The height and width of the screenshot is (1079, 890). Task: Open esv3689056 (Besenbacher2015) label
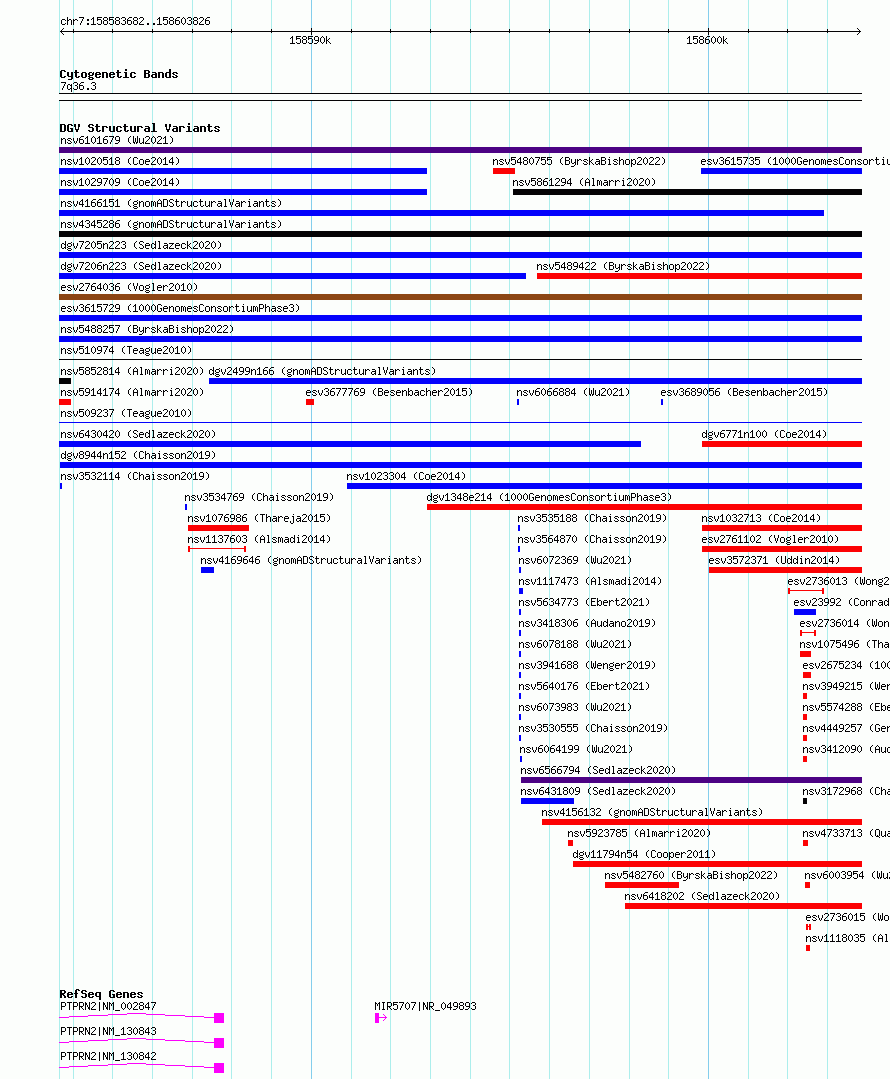744,392
